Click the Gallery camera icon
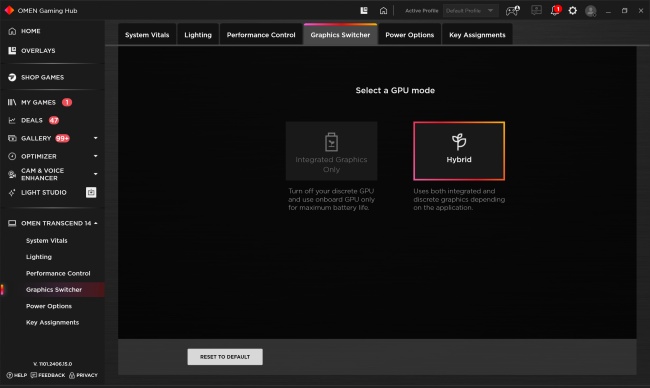Screen dimensions: 650x388 tap(12, 138)
